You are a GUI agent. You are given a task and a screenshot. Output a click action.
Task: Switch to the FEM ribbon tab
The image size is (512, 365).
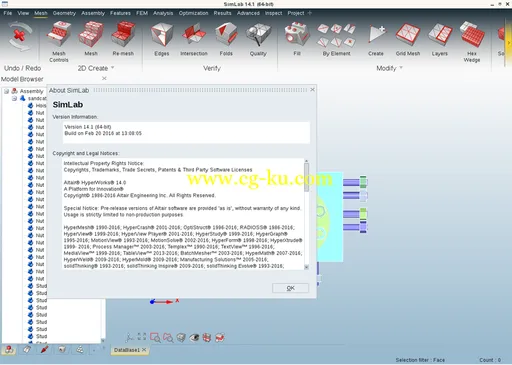(x=142, y=13)
